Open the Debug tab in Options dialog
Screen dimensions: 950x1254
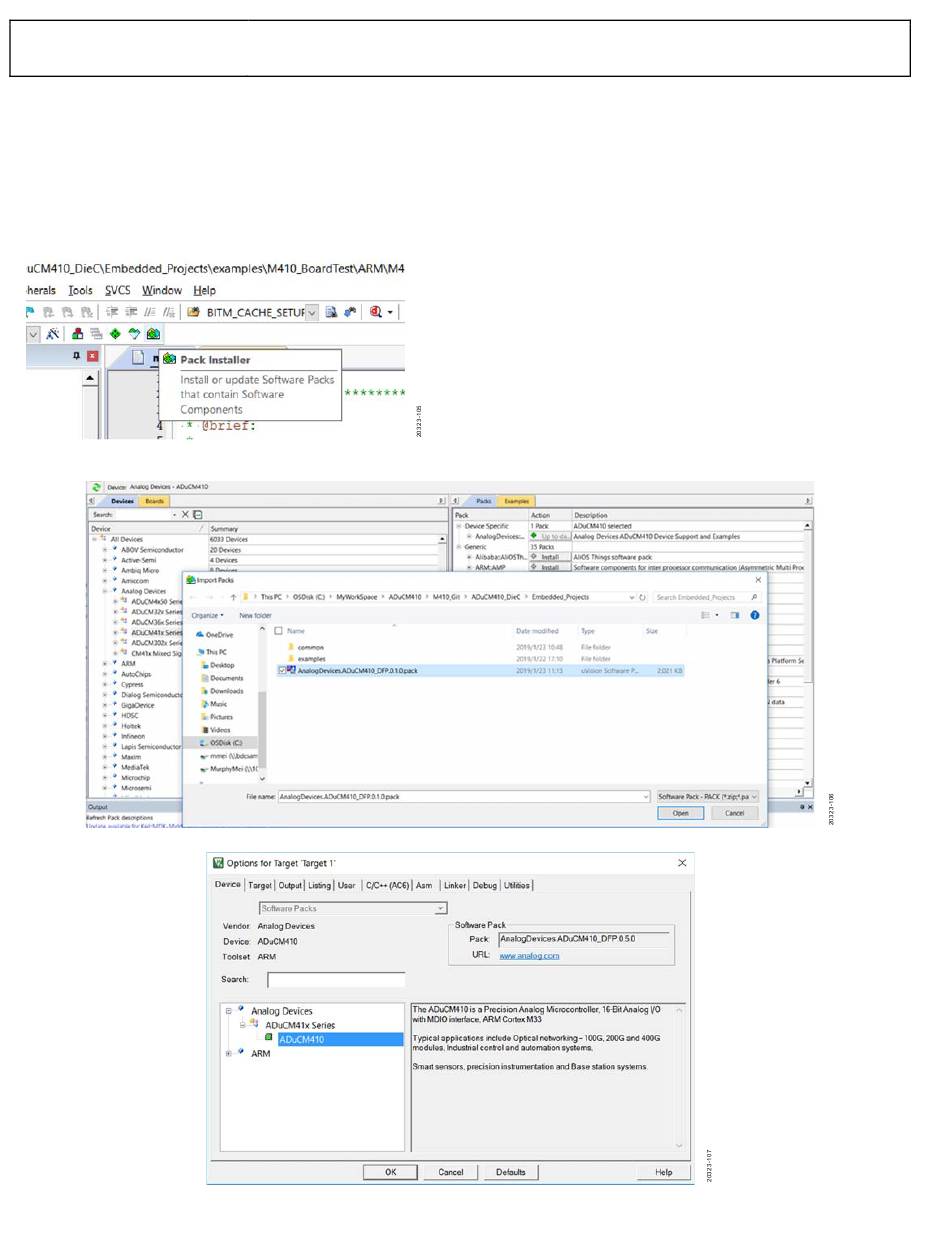pyautogui.click(x=484, y=885)
